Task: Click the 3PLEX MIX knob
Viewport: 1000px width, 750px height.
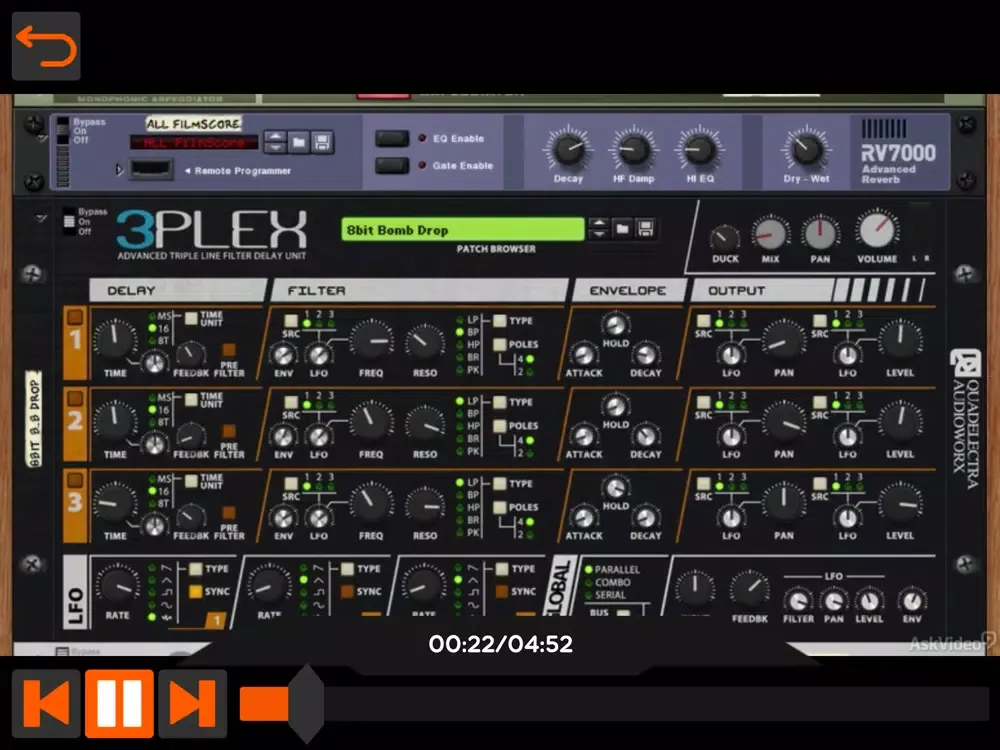Action: (770, 234)
